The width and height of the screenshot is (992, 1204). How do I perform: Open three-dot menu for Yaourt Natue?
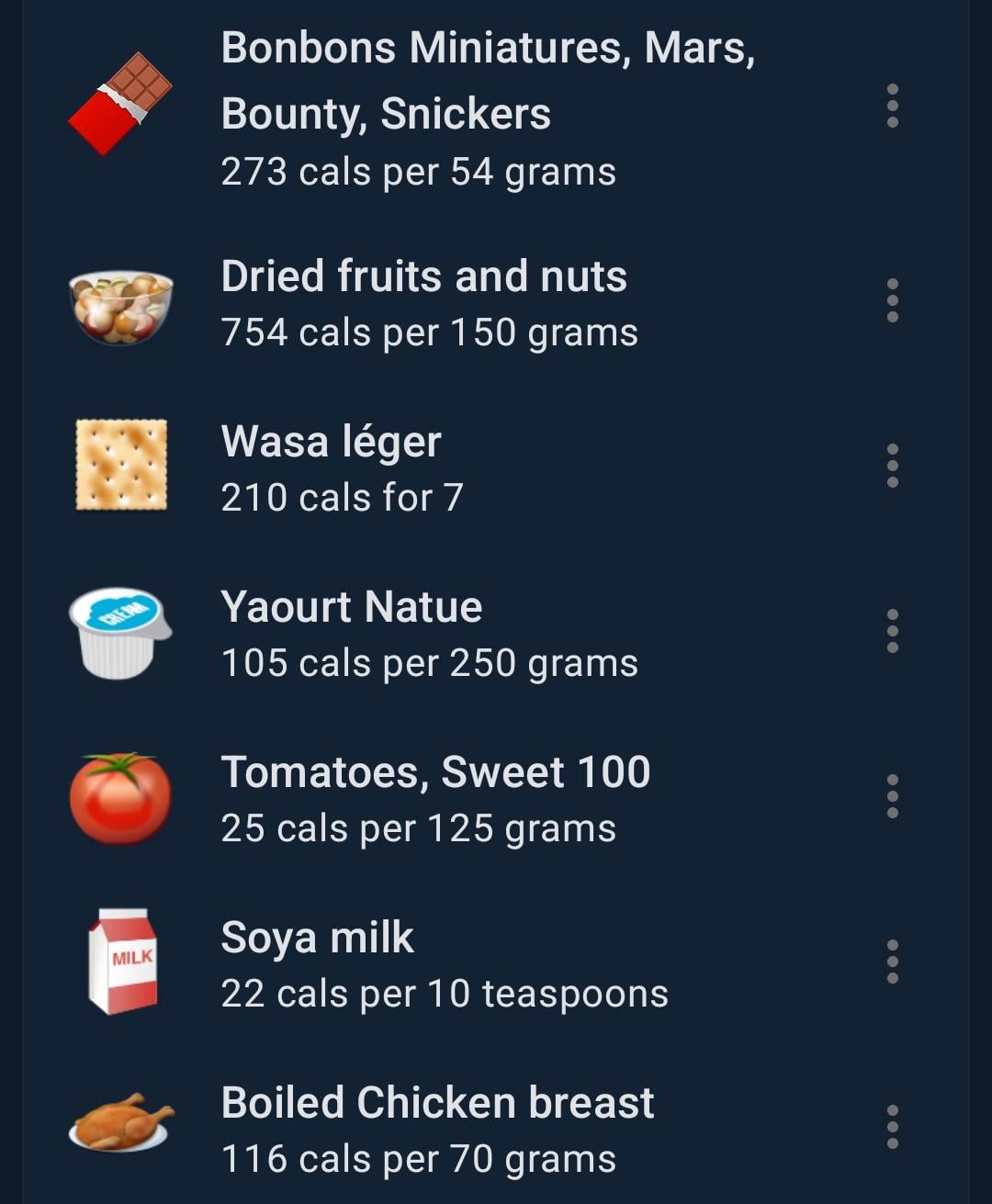tap(892, 631)
